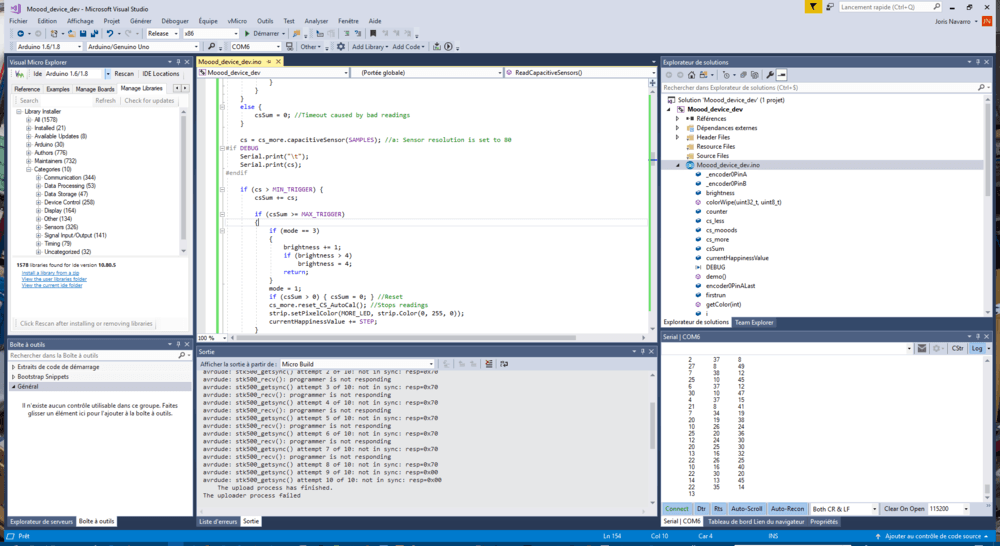Image resolution: width=1000 pixels, height=546 pixels.
Task: Click the Lancement rapide search box
Action: coord(890,7)
